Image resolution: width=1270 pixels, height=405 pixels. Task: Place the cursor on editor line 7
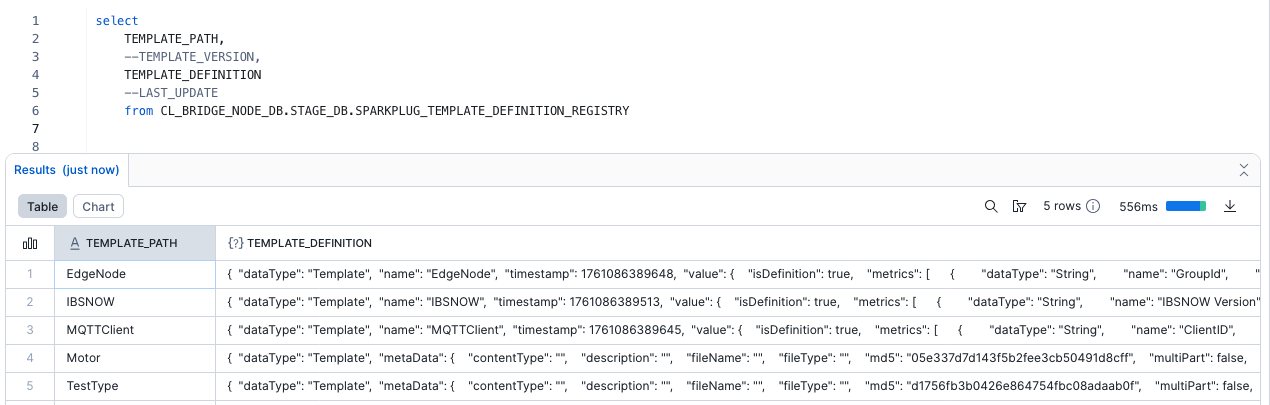coord(400,129)
